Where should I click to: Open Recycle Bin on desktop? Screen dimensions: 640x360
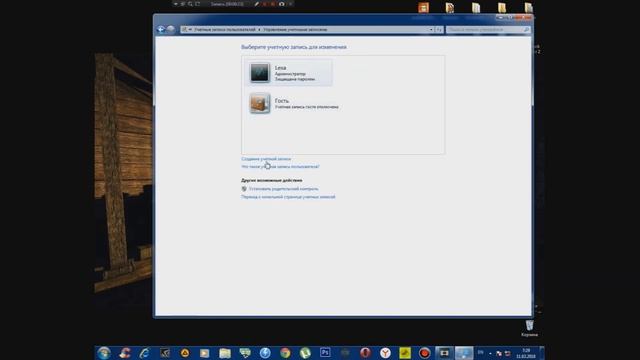pos(529,328)
